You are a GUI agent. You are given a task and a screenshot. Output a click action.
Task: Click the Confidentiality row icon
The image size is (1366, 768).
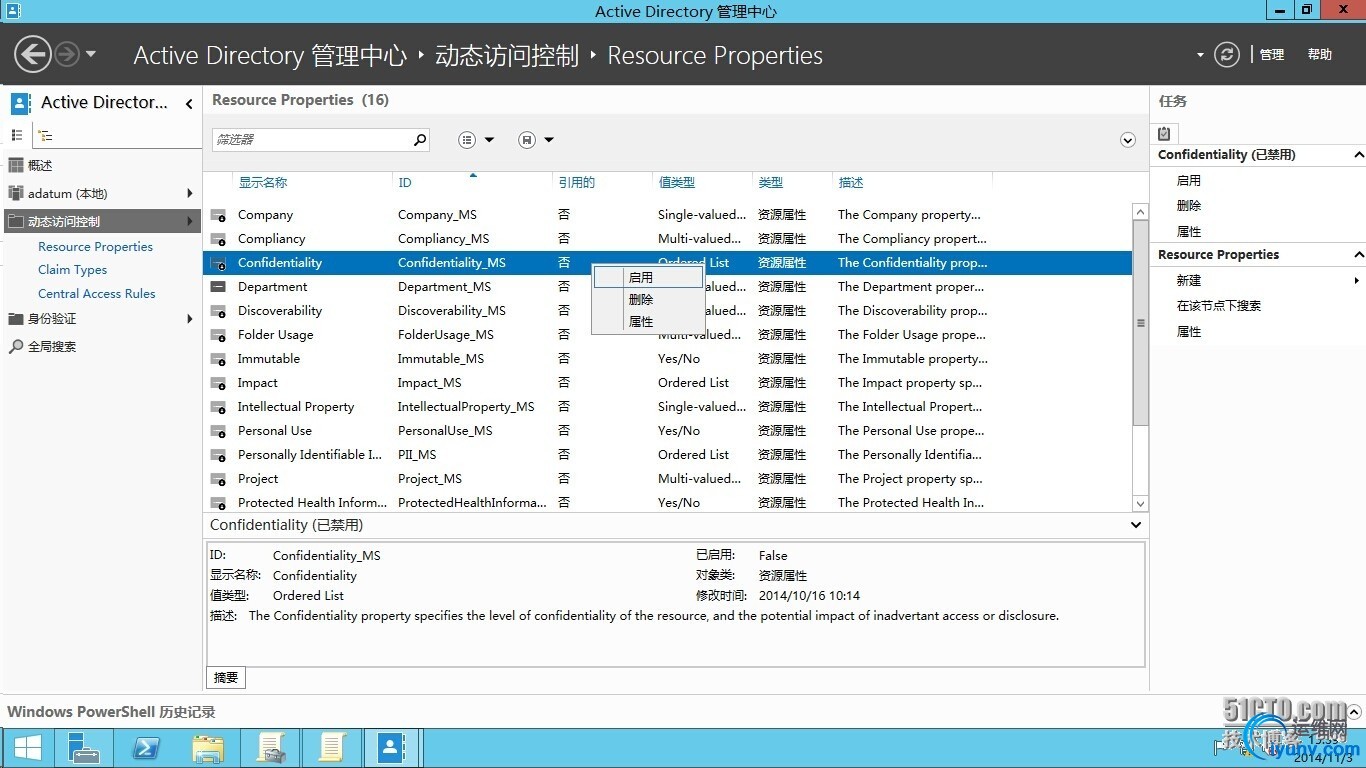tap(218, 263)
